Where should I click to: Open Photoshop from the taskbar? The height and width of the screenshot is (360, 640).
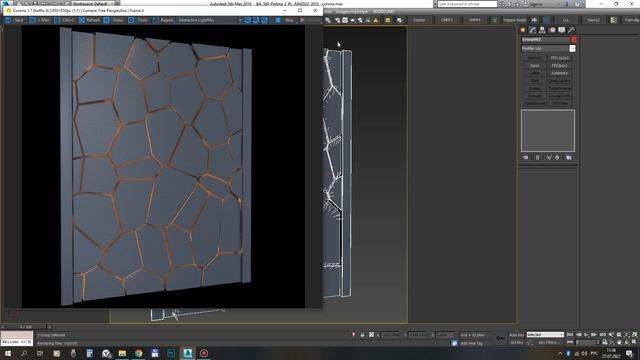tap(171, 353)
